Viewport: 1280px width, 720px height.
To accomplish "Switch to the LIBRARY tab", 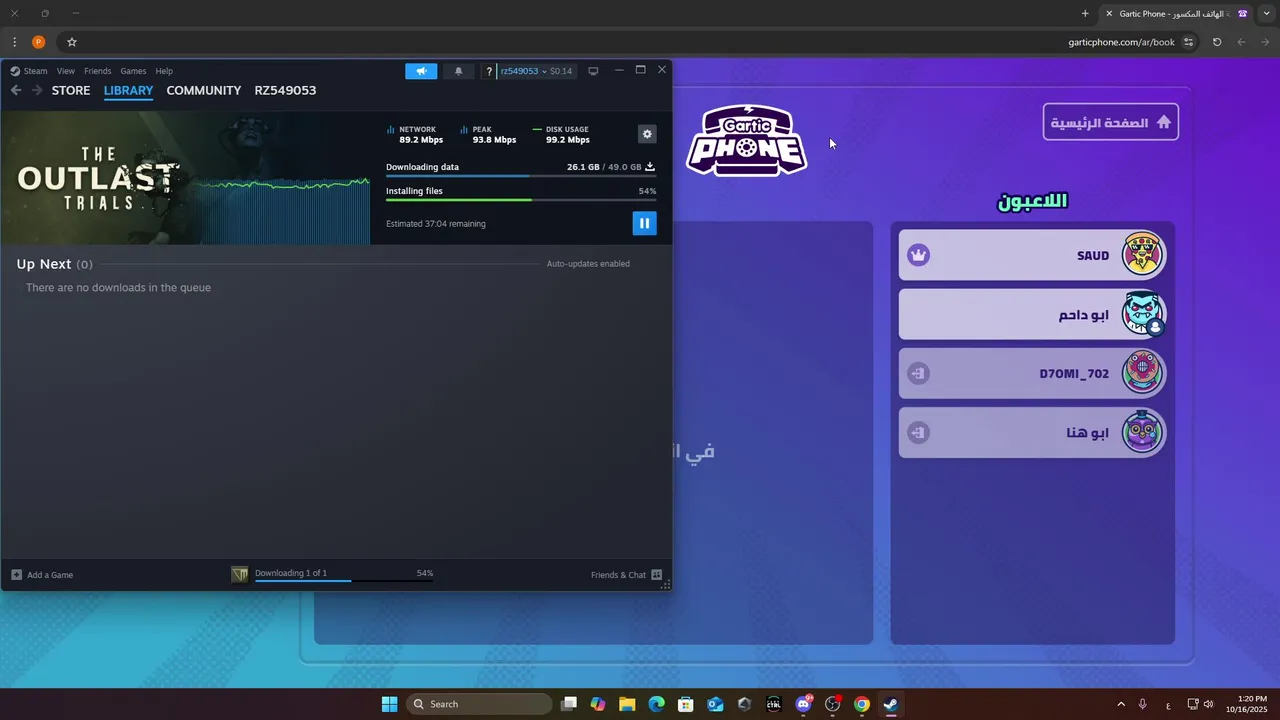I will click(128, 90).
